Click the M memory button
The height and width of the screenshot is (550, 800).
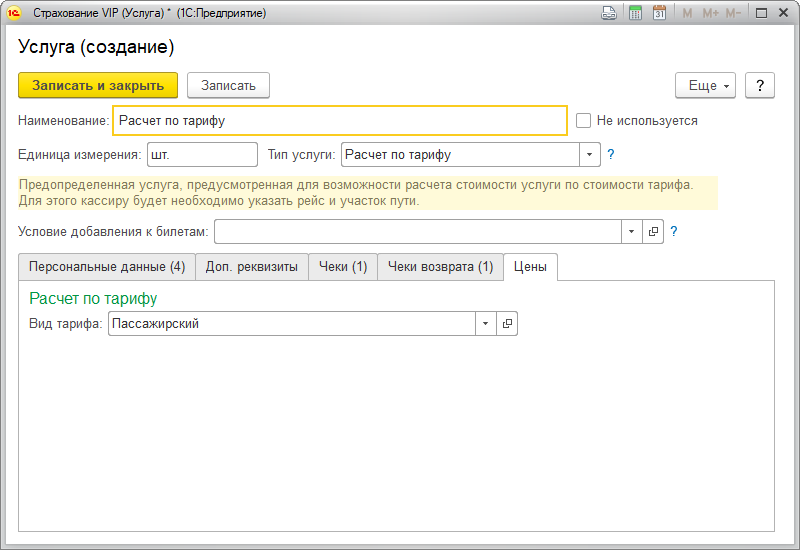pos(687,13)
